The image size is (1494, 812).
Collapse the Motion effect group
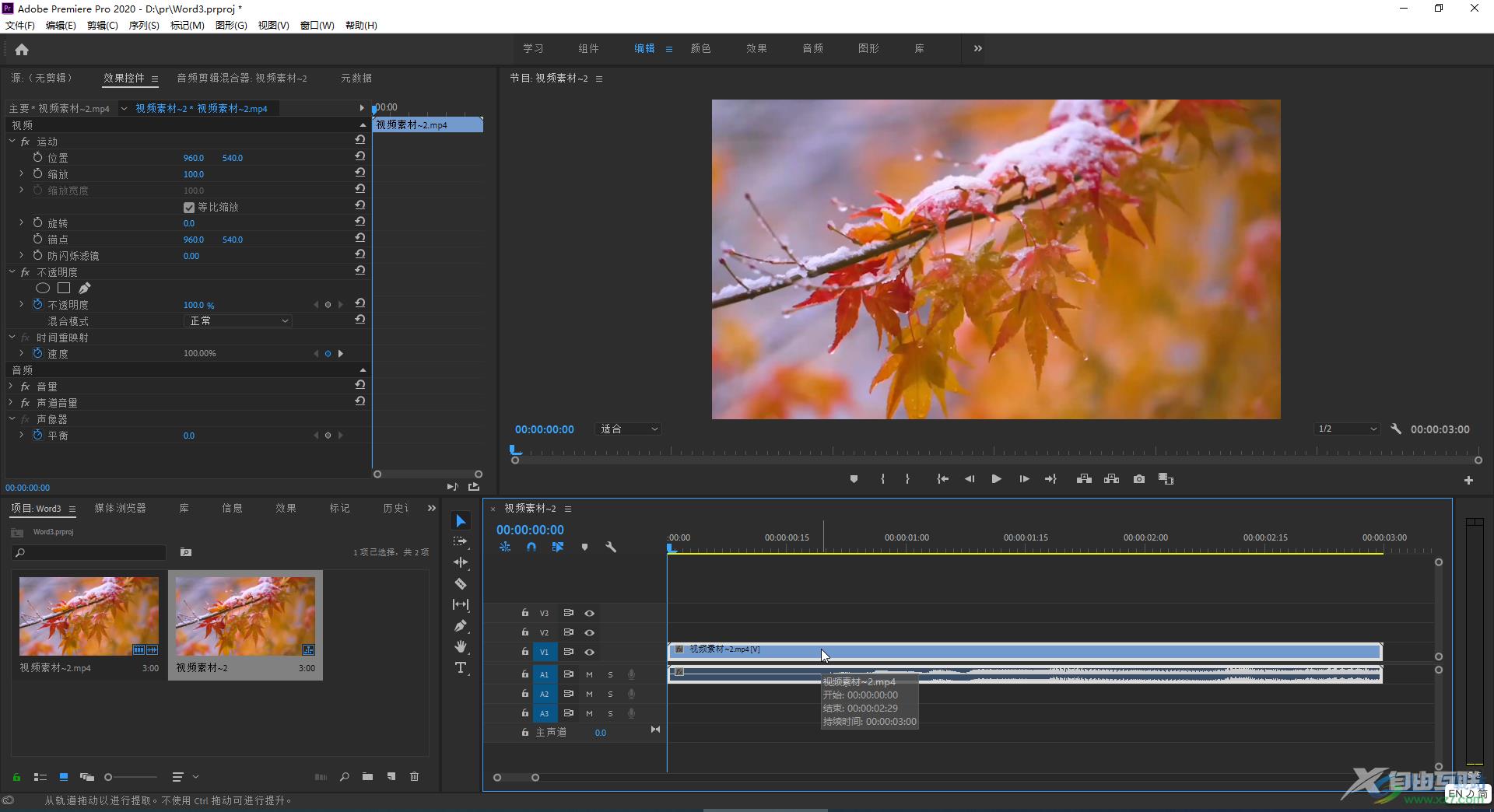click(12, 142)
